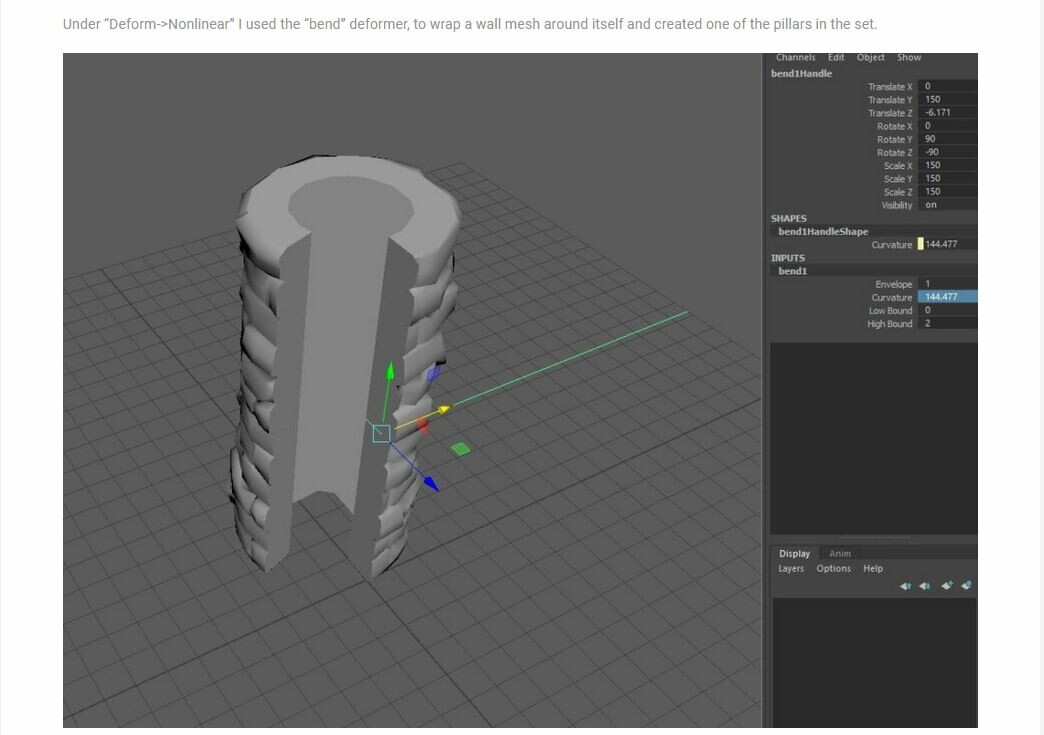Screen dimensions: 1044x735
Task: Click the INPUTS section header
Action: coord(788,258)
